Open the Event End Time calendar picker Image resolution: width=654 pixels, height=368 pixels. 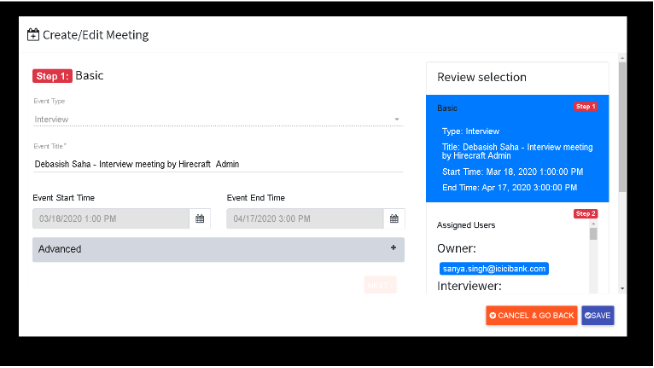point(394,219)
